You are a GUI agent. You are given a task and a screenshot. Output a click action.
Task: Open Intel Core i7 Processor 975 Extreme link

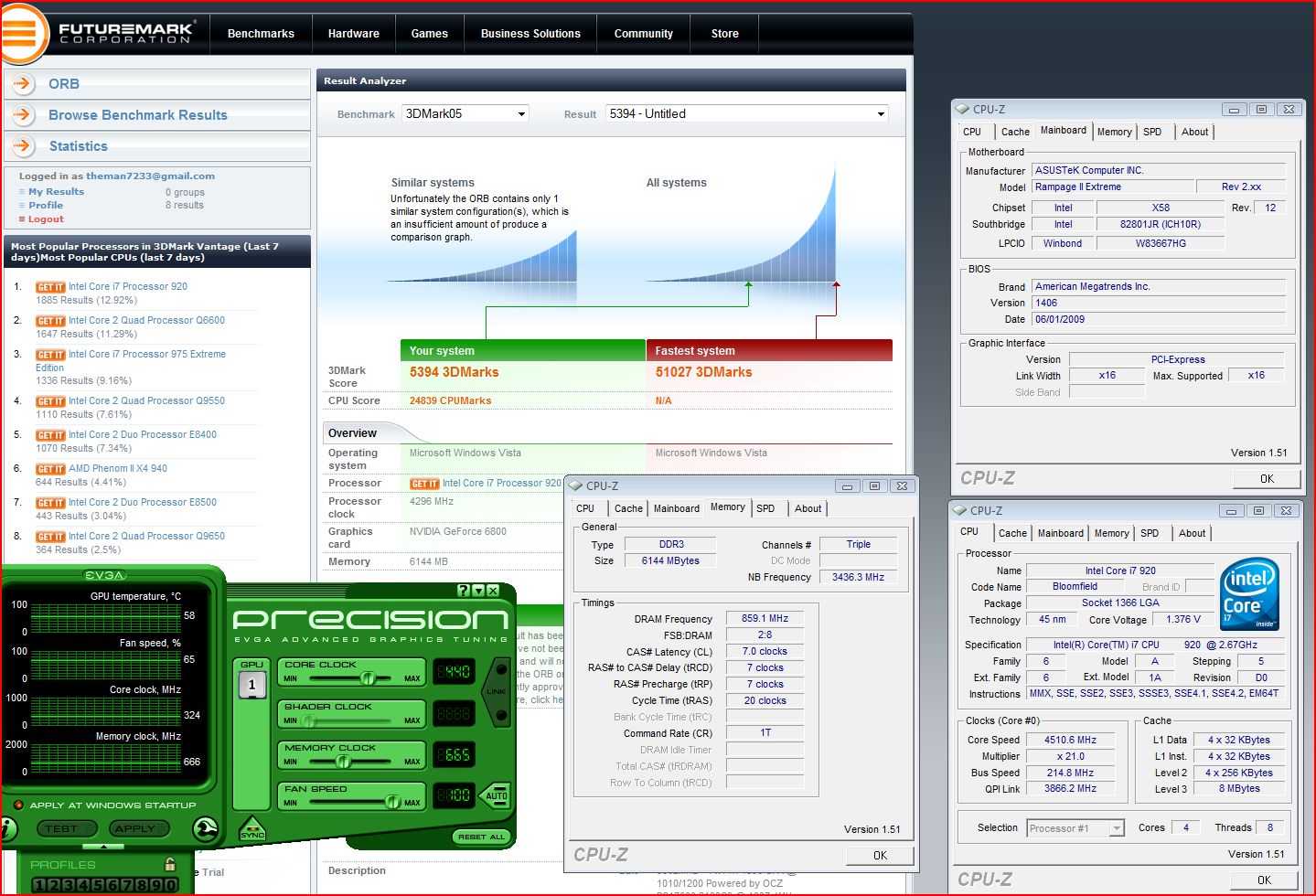click(131, 360)
